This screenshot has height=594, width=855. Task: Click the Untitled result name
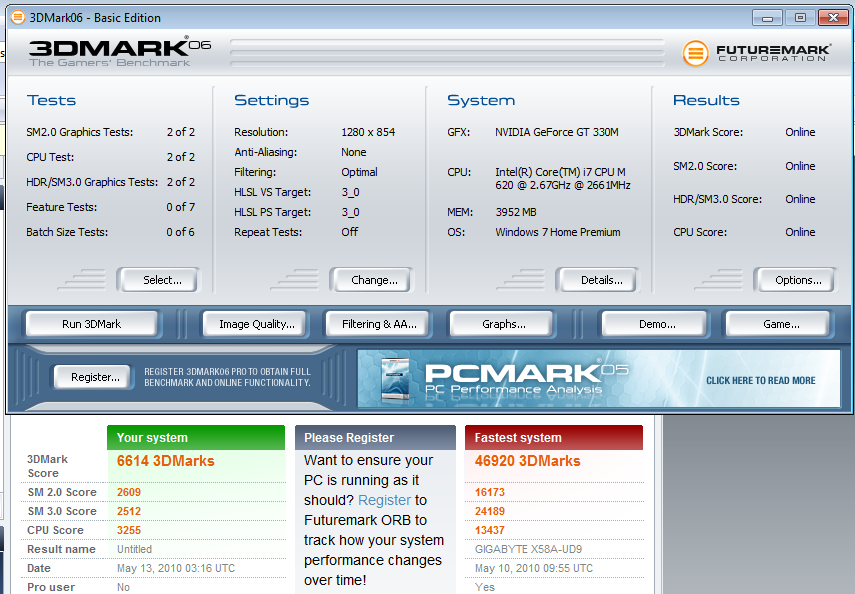tap(134, 549)
